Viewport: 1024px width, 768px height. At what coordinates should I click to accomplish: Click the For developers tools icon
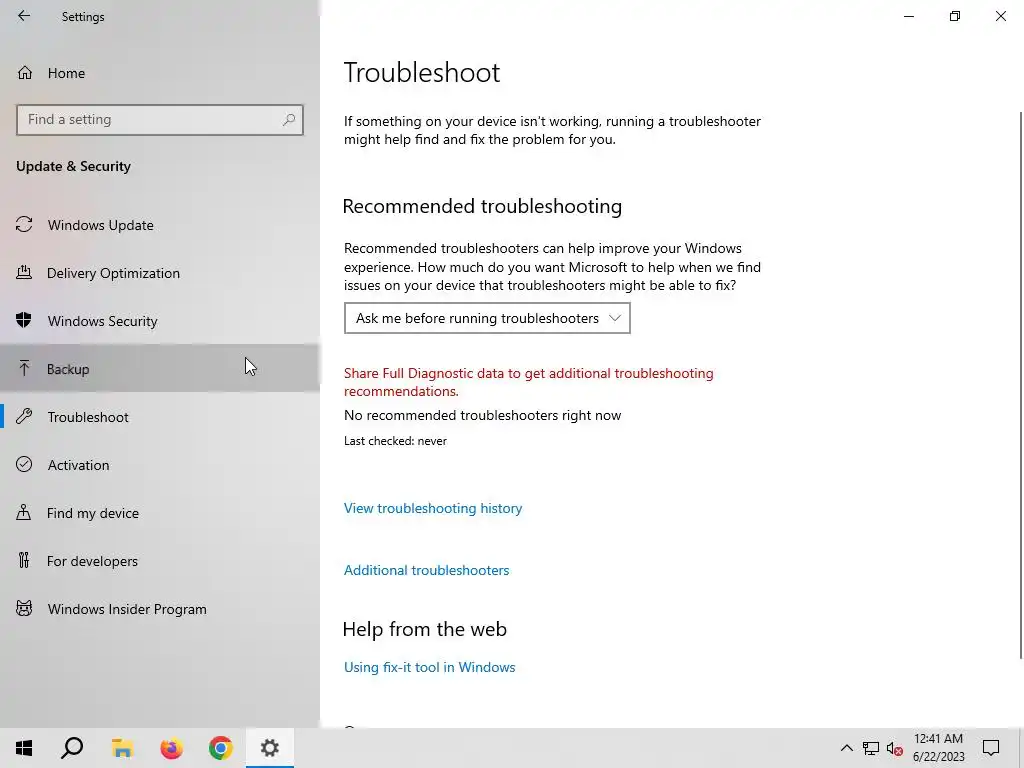tap(24, 560)
